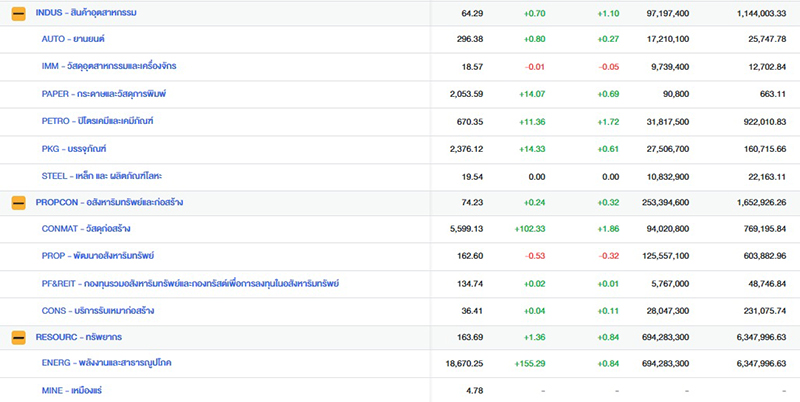
Task: Select the CONS sector link
Action: (98, 310)
